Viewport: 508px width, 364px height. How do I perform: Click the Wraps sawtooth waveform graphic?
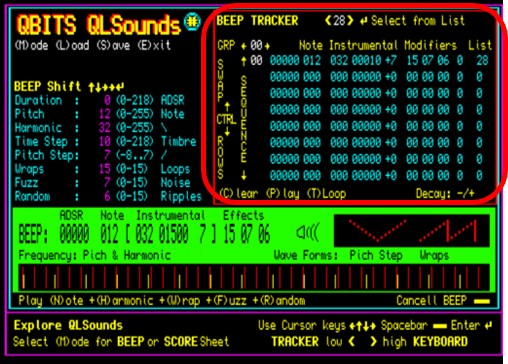click(x=448, y=230)
